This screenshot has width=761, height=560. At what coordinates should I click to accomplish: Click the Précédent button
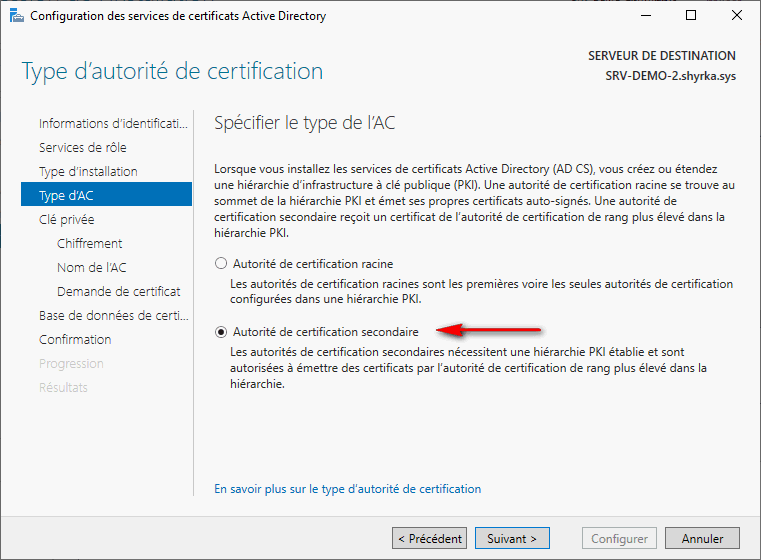coord(429,538)
